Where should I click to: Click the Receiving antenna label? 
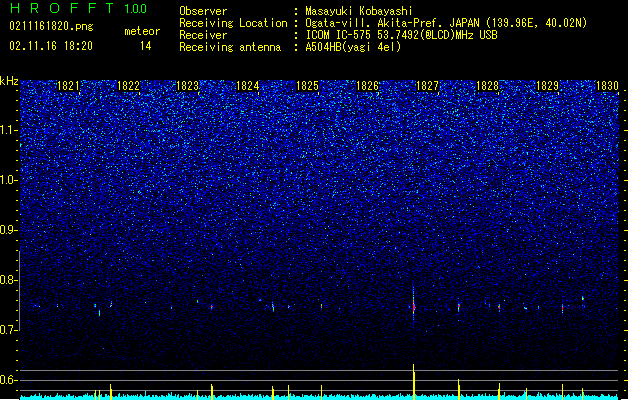(230, 47)
